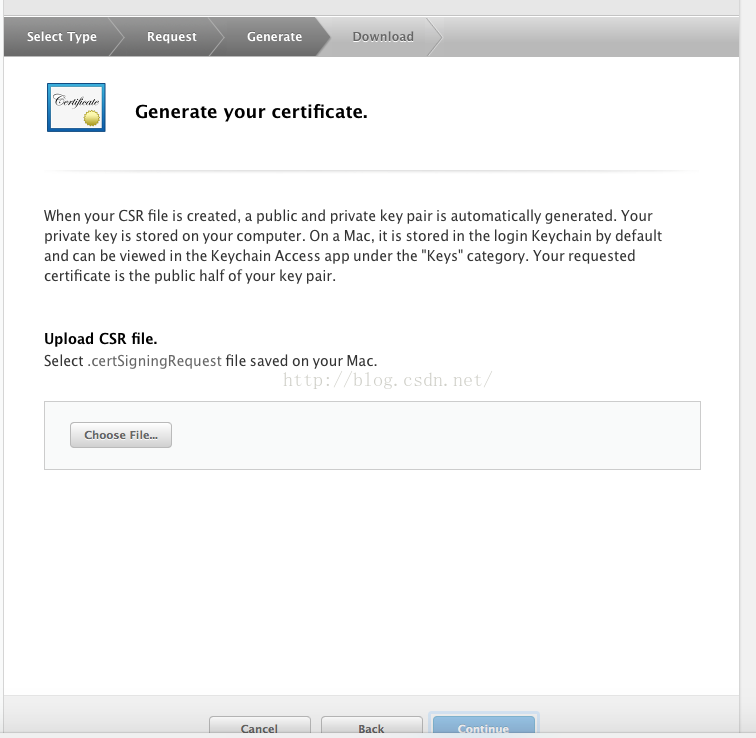
Task: Cancel the certificate creation
Action: click(259, 727)
